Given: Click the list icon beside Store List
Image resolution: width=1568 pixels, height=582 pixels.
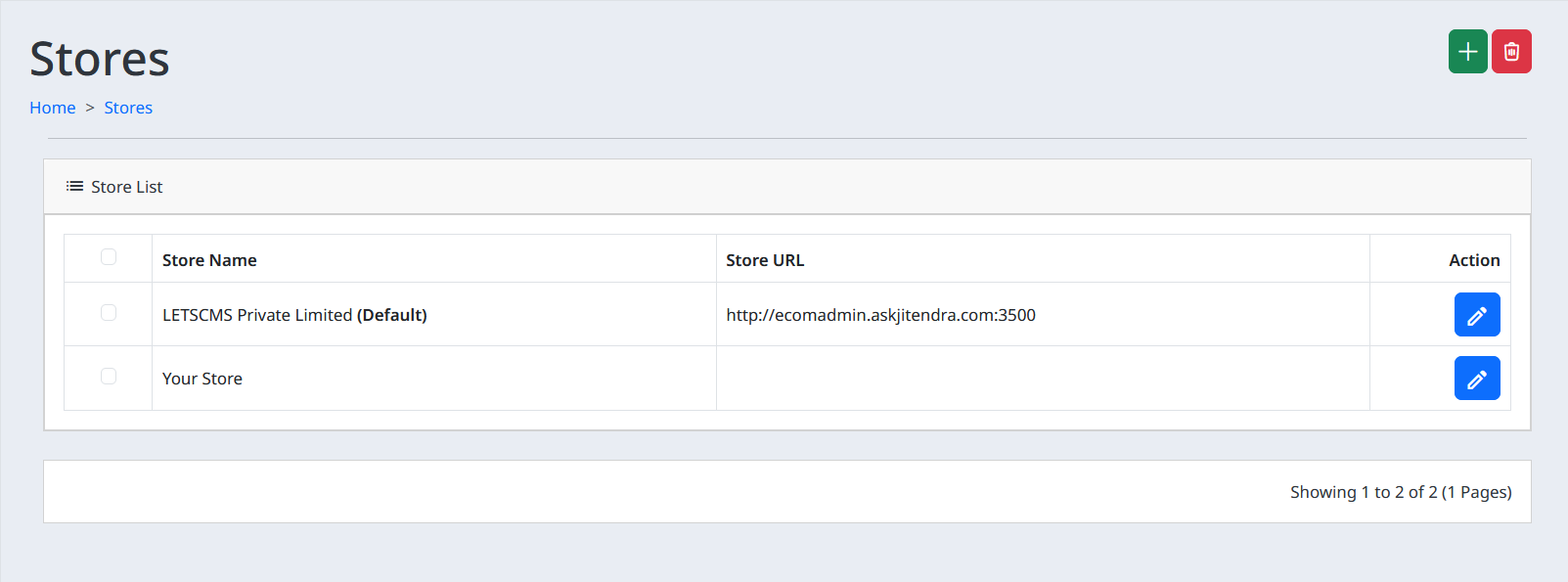Looking at the screenshot, I should click(x=74, y=187).
